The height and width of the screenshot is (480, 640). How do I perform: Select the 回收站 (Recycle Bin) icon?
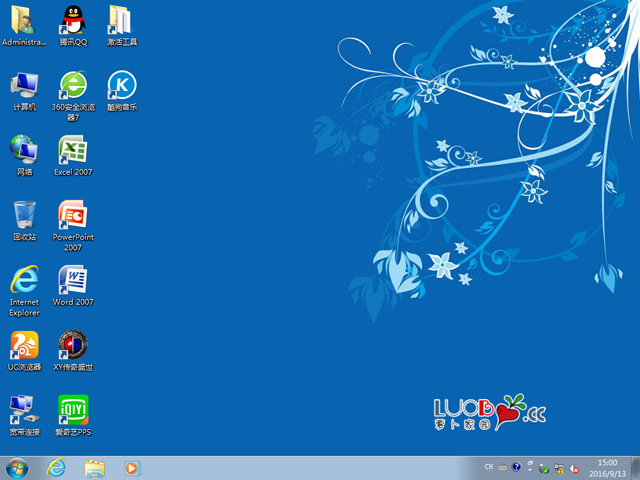point(24,220)
